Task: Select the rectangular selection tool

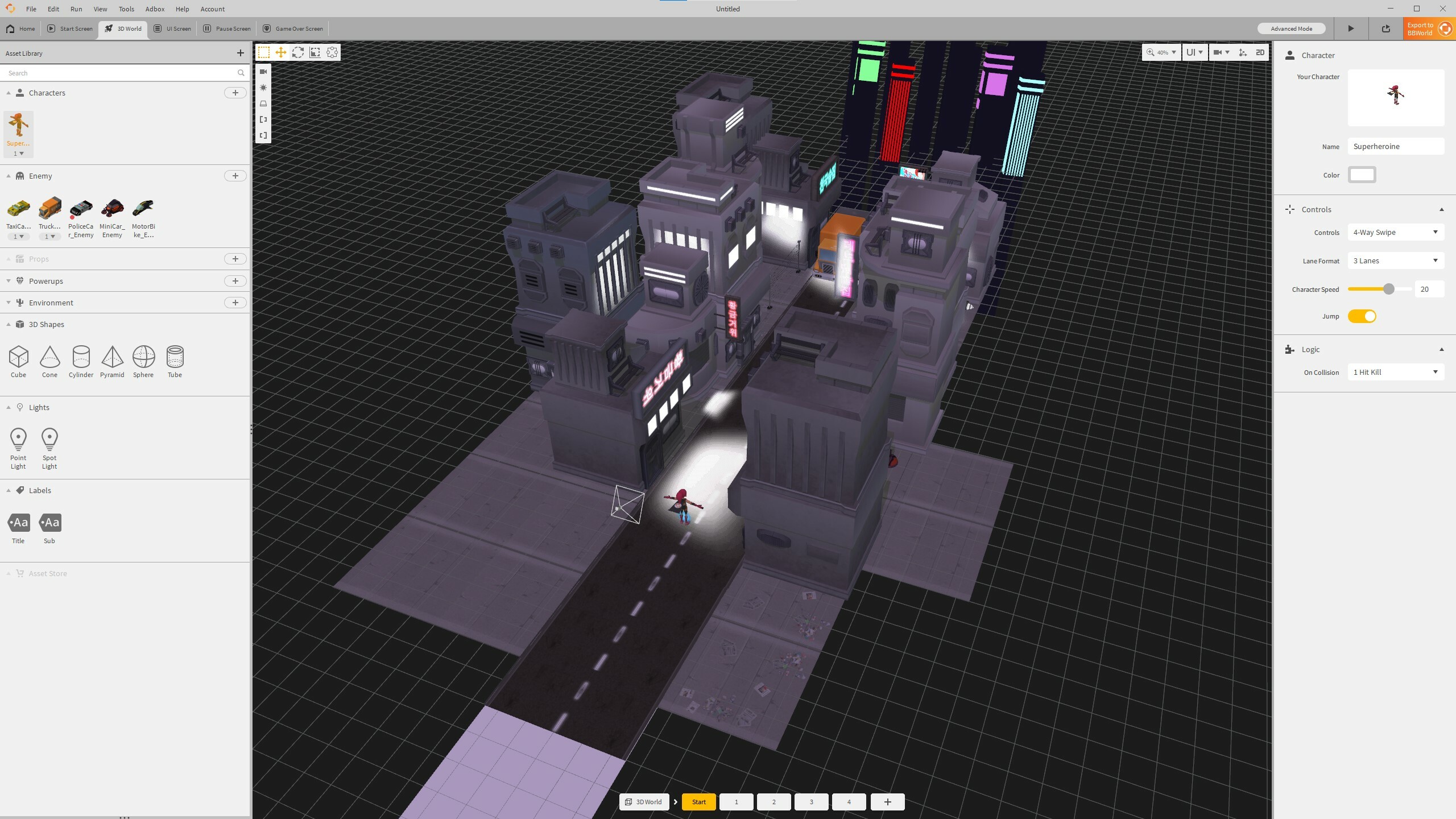Action: point(263,52)
